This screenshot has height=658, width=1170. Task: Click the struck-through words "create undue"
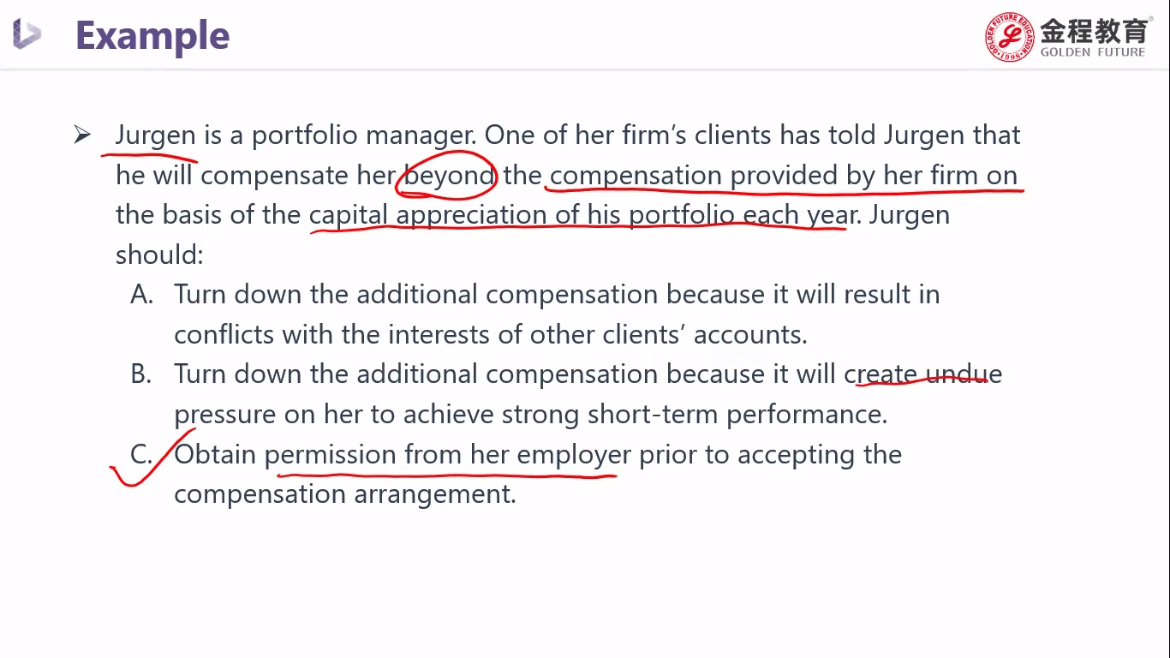[923, 375]
